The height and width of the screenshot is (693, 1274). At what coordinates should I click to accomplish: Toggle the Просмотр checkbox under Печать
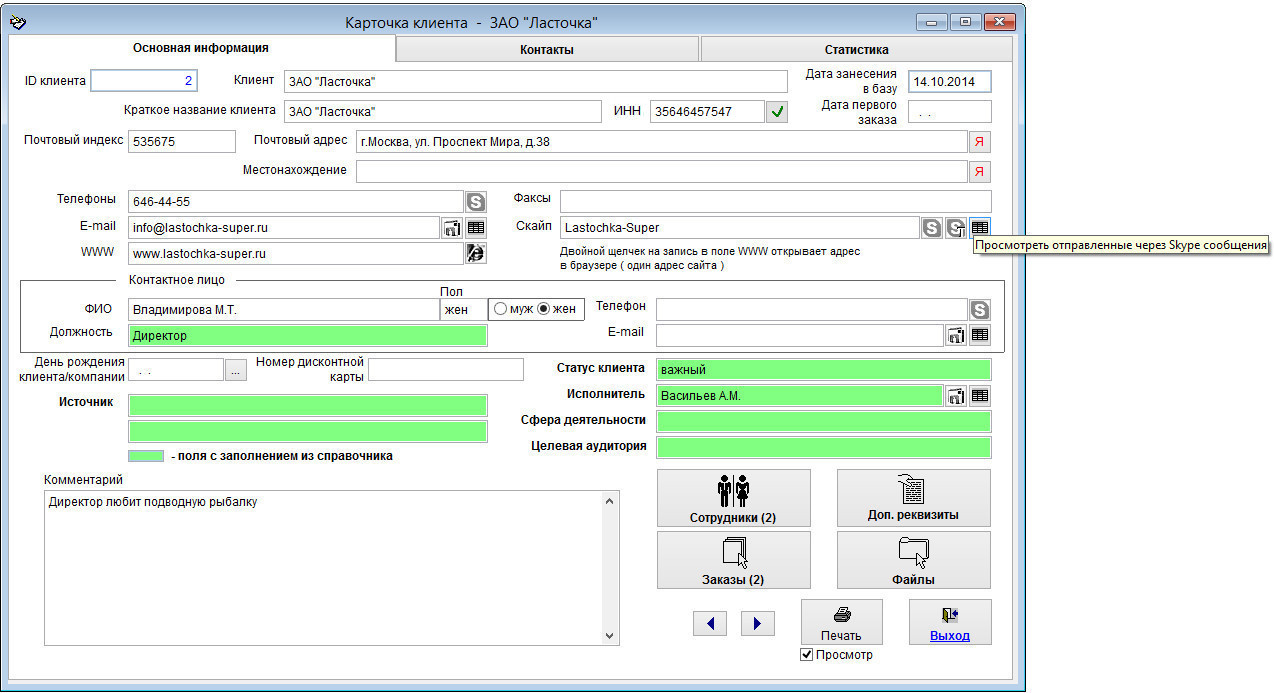(807, 655)
